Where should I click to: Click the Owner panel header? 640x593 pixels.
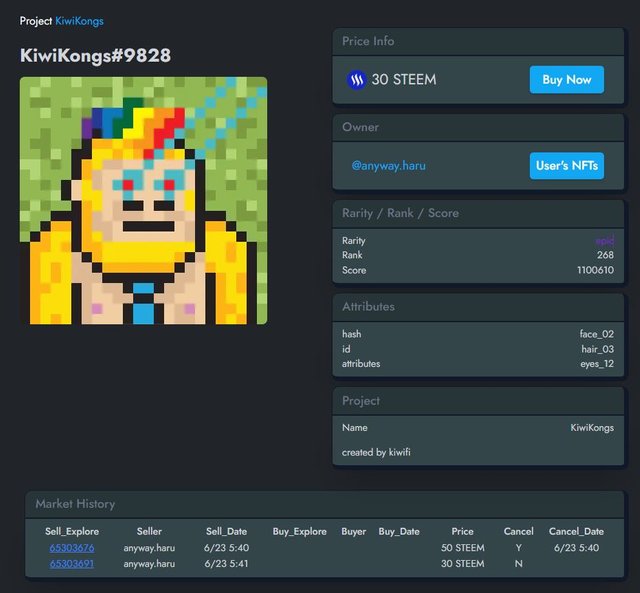click(478, 127)
